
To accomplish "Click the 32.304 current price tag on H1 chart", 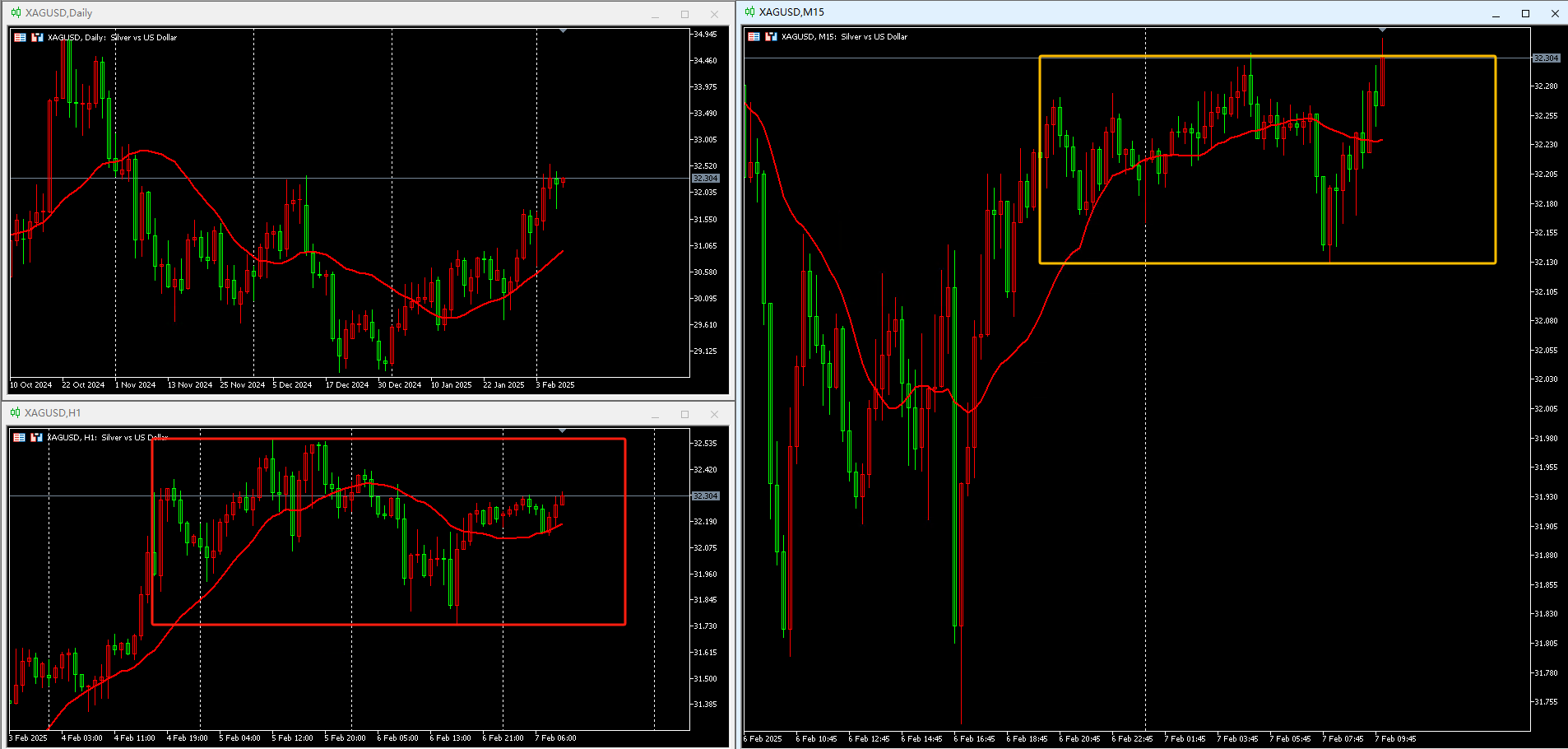I will [x=706, y=496].
